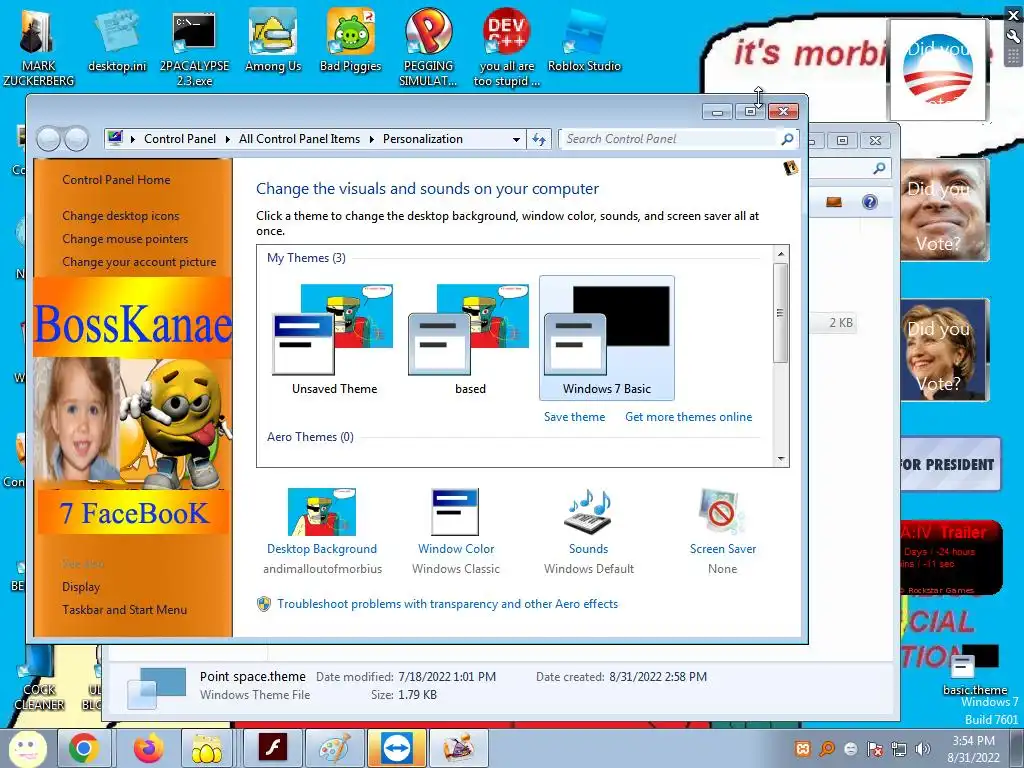The width and height of the screenshot is (1024, 768).
Task: Click Get more themes online
Action: coord(688,417)
